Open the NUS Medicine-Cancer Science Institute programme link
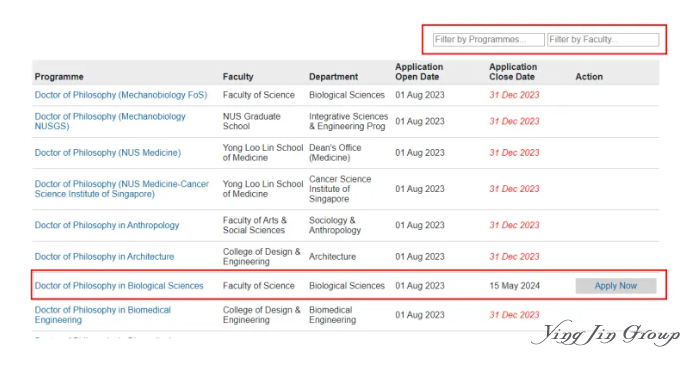Screen dimensions: 690x365 pos(121,189)
